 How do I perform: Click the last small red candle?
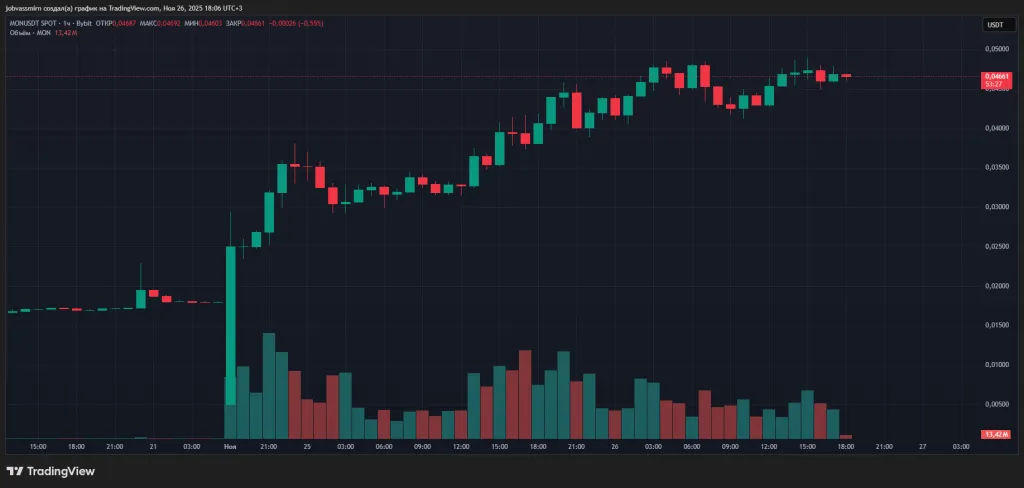(846, 75)
